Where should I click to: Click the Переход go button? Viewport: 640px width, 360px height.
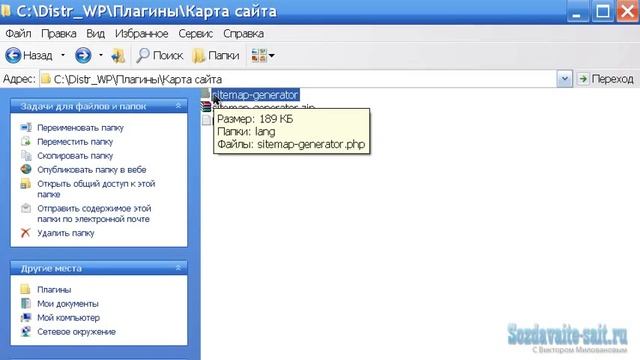606,79
